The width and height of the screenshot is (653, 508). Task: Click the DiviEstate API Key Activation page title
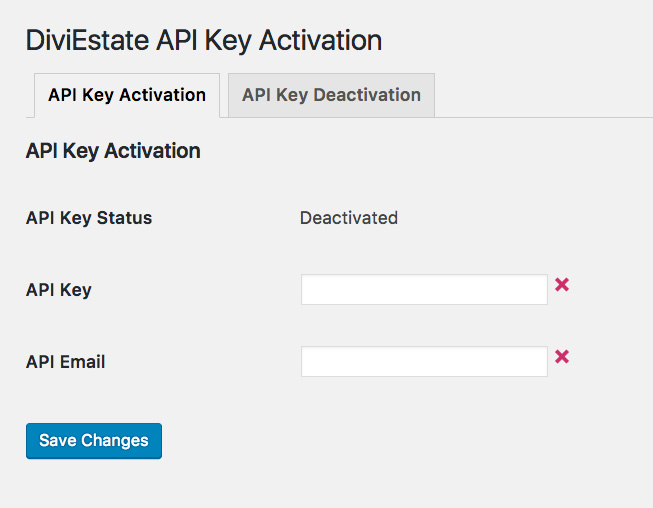(204, 41)
